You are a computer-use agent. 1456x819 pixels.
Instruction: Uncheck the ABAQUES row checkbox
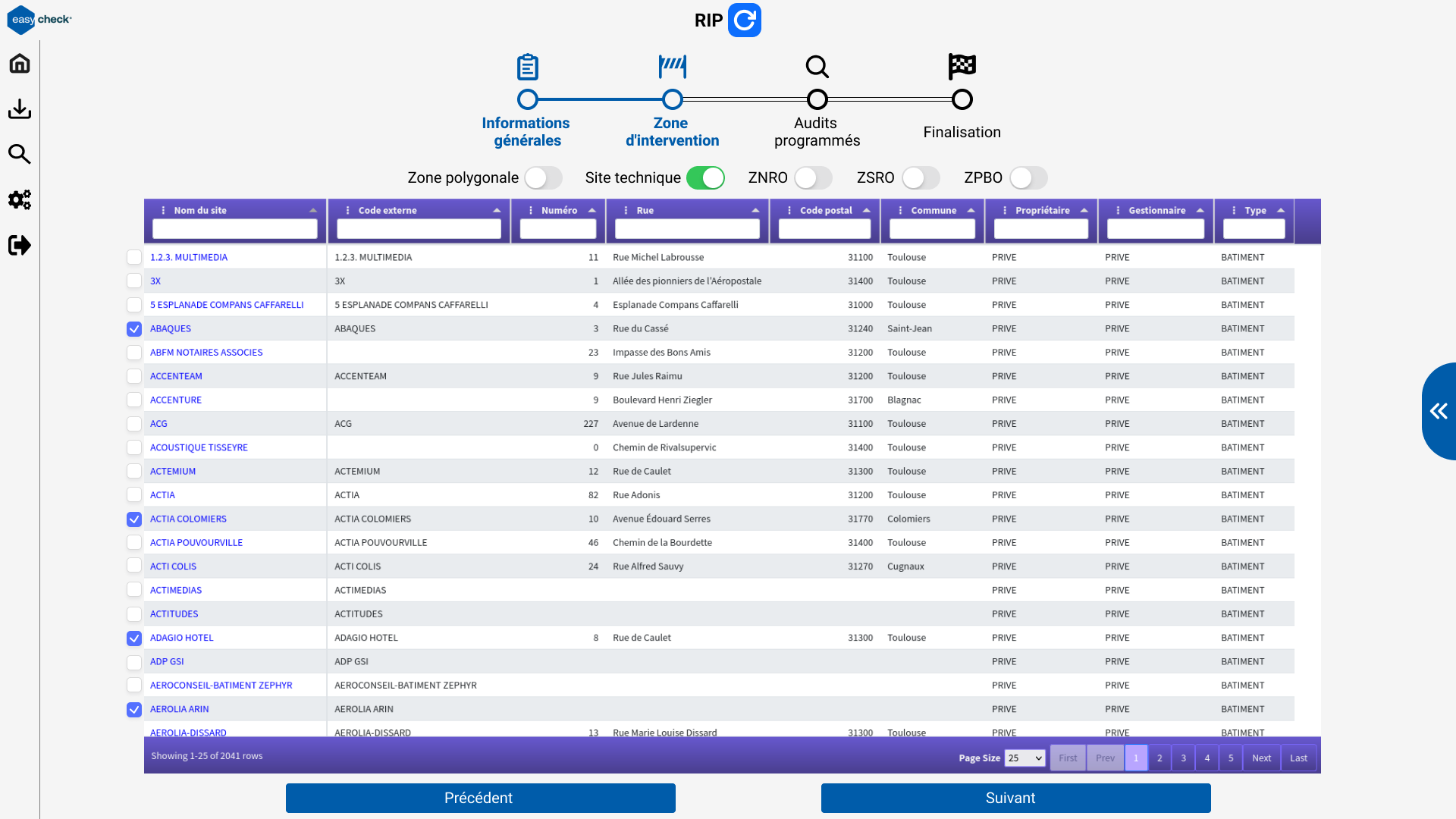pos(134,329)
